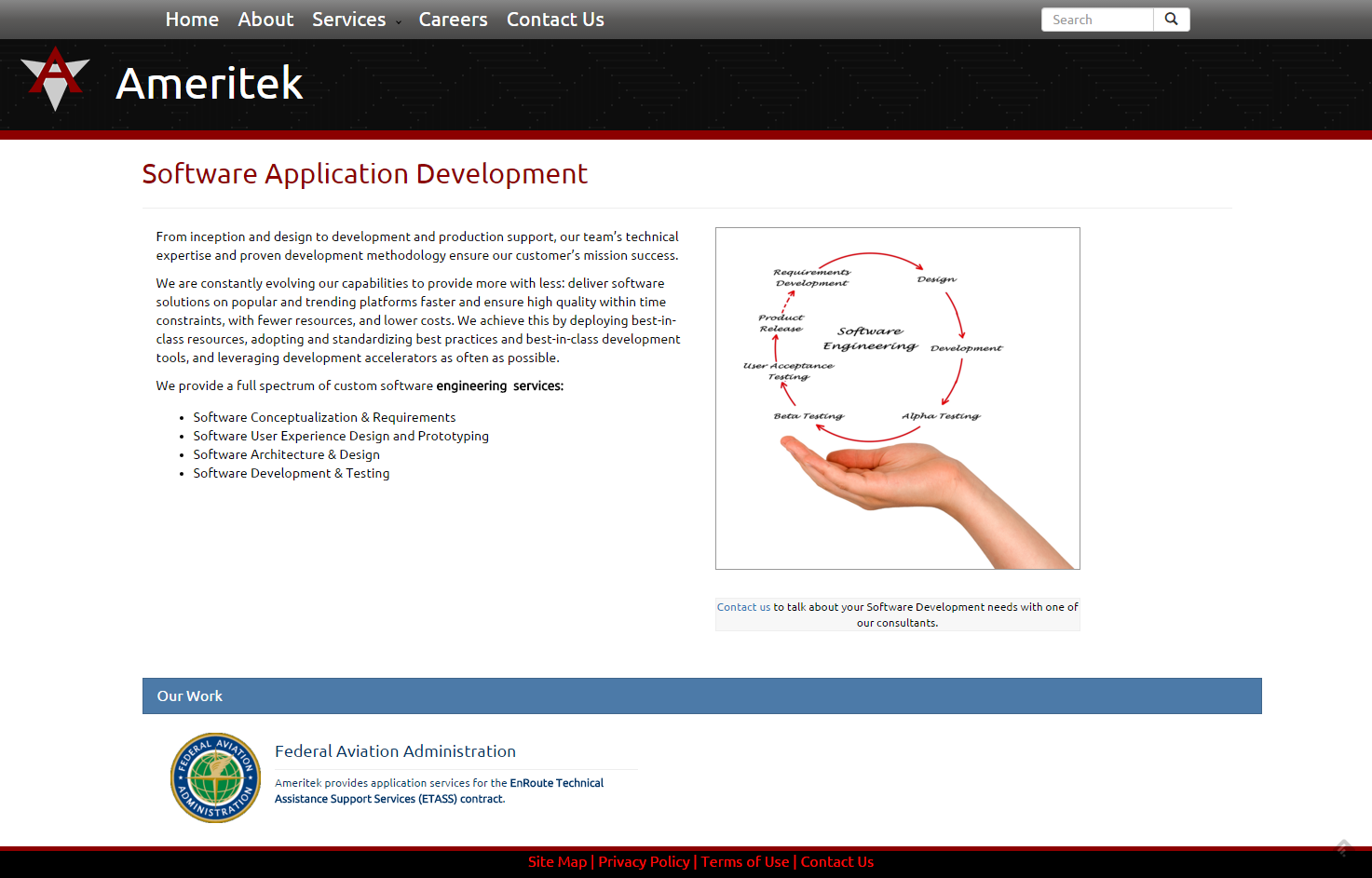This screenshot has height=878, width=1372.
Task: Click the Federal Aviation Administration seal
Action: [x=215, y=778]
